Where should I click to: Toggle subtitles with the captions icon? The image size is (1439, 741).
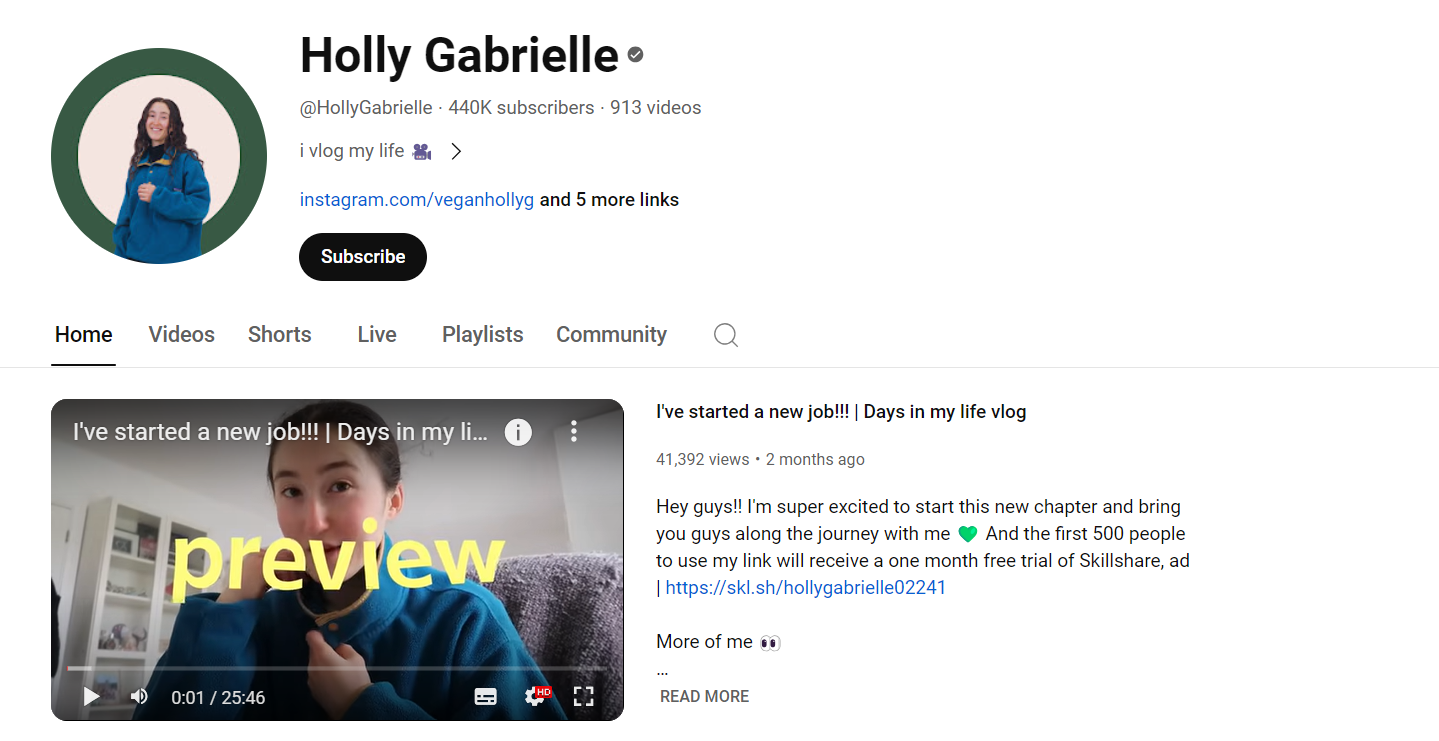pyautogui.click(x=486, y=697)
